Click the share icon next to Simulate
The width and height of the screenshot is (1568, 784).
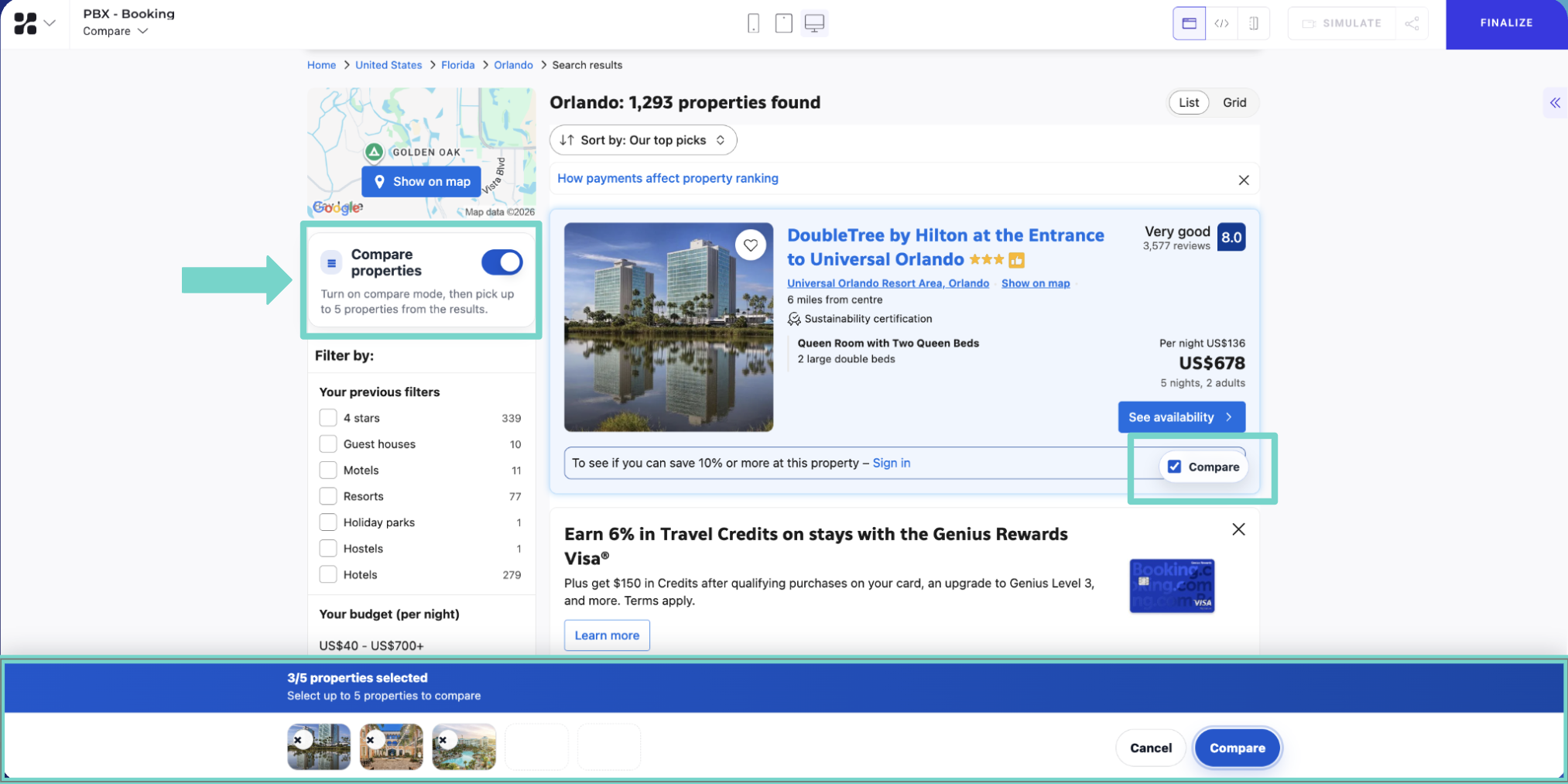tap(1412, 23)
